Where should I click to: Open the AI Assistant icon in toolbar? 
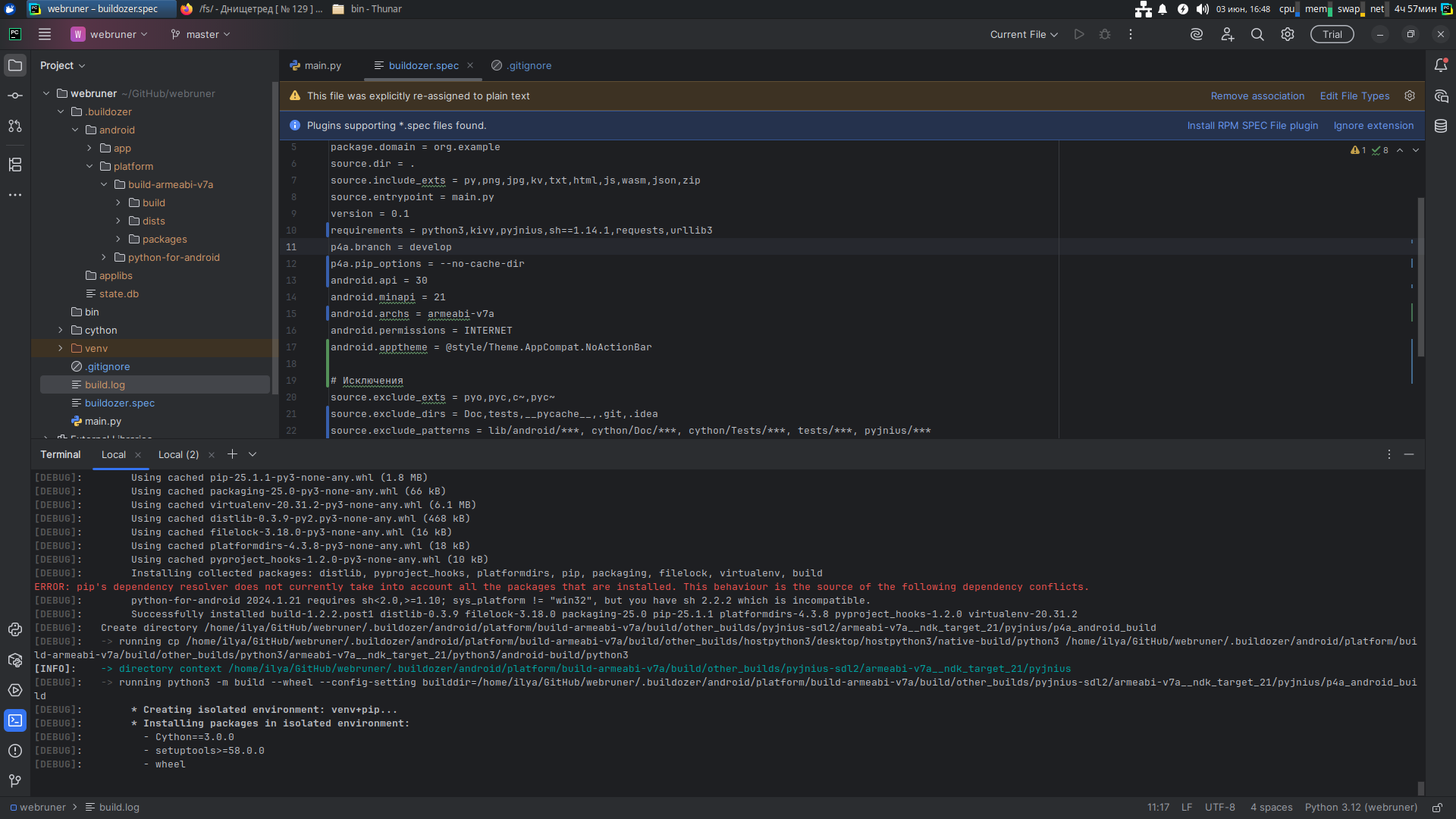pos(1196,34)
